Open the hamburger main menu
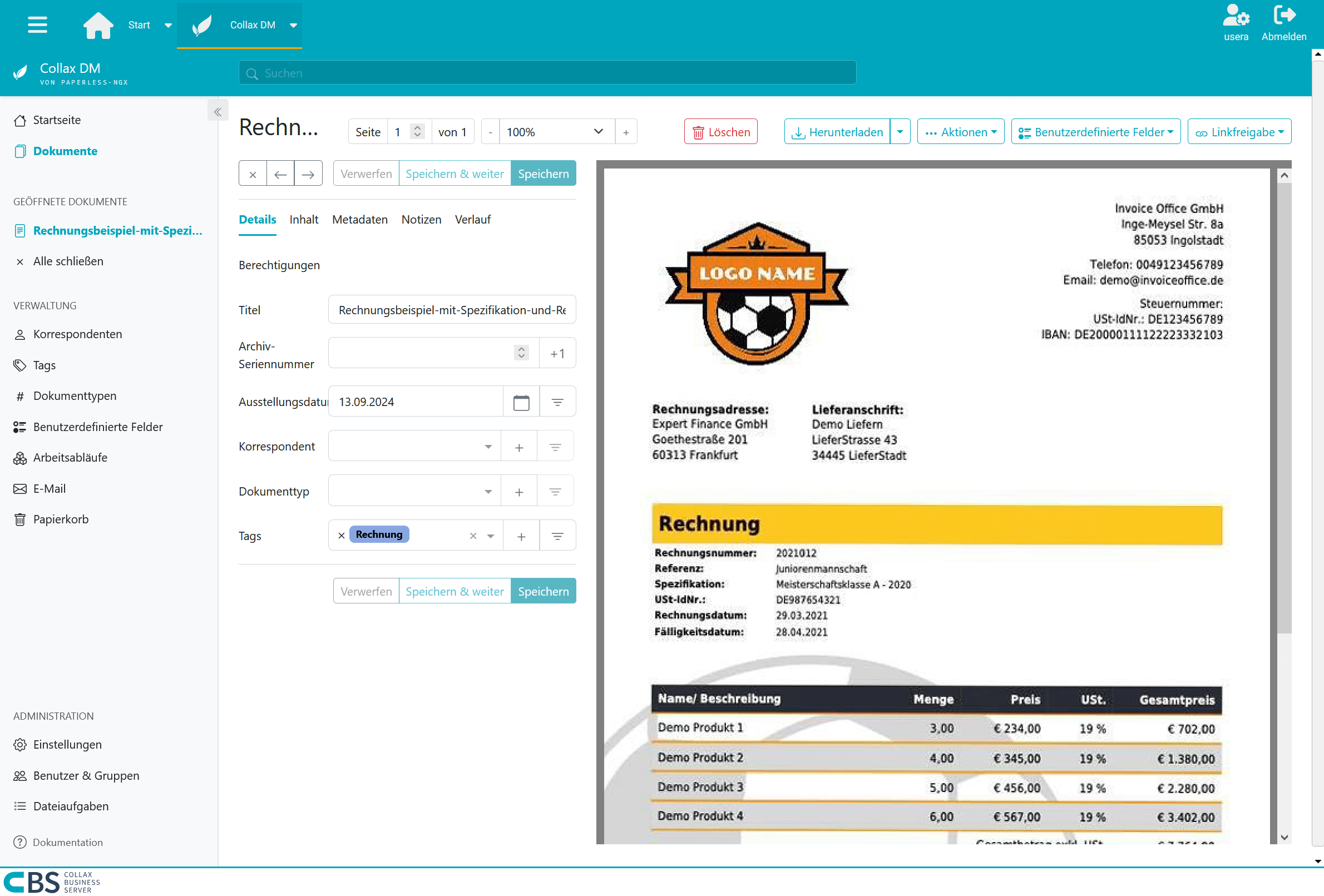The height and width of the screenshot is (896, 1324). (38, 24)
